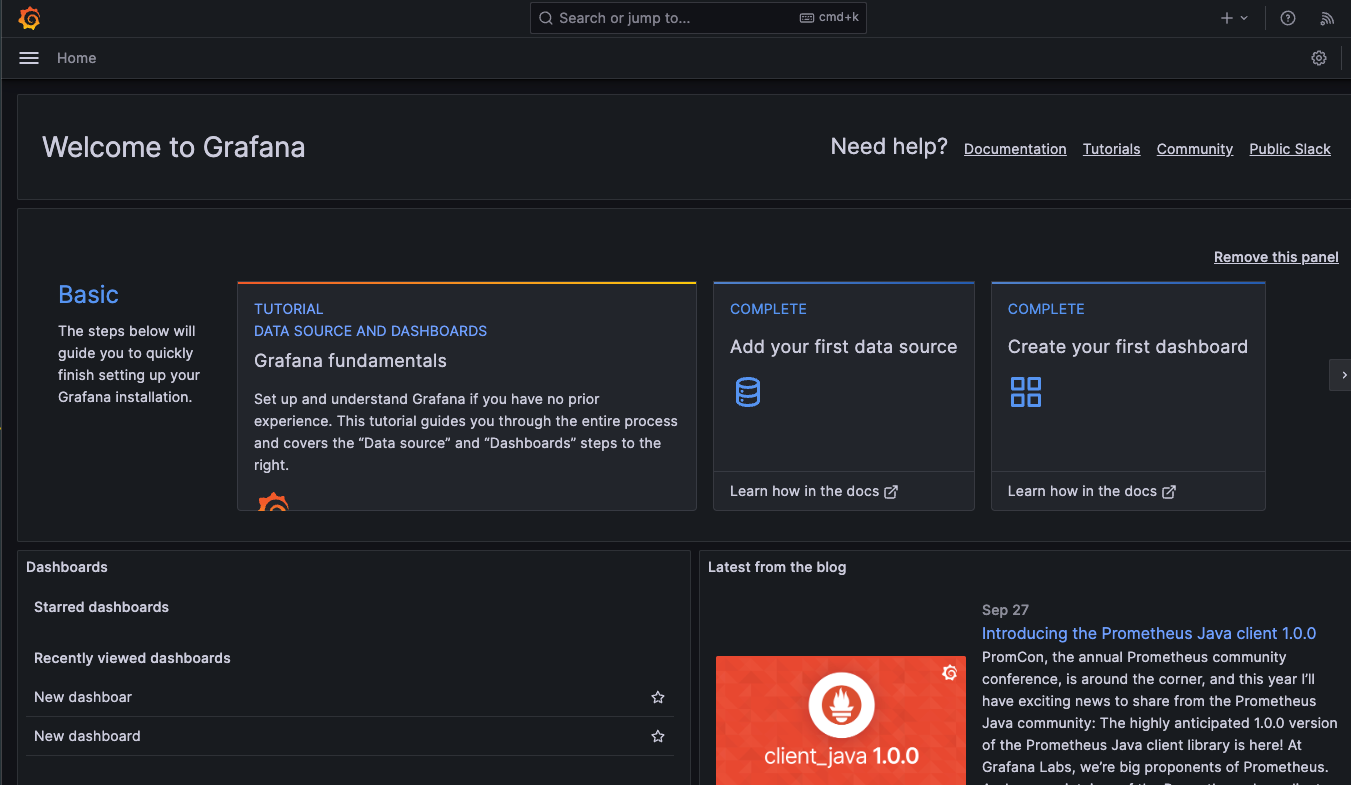Click the Dashboards panel title
Viewport: 1351px width, 785px height.
pyautogui.click(x=67, y=567)
